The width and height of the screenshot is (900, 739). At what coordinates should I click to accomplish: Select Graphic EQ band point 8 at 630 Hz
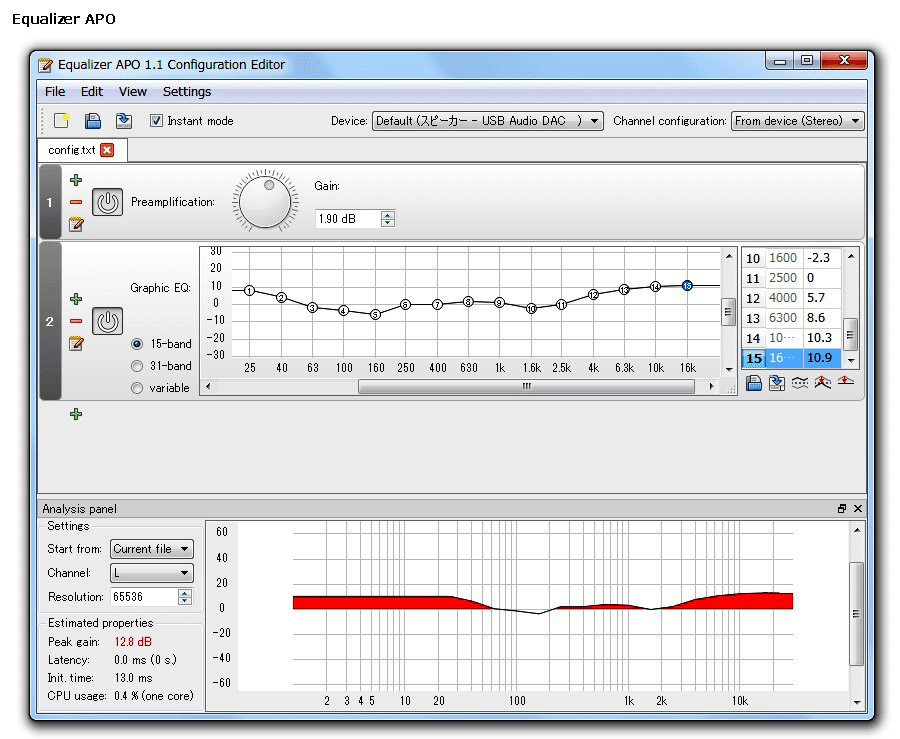[468, 302]
